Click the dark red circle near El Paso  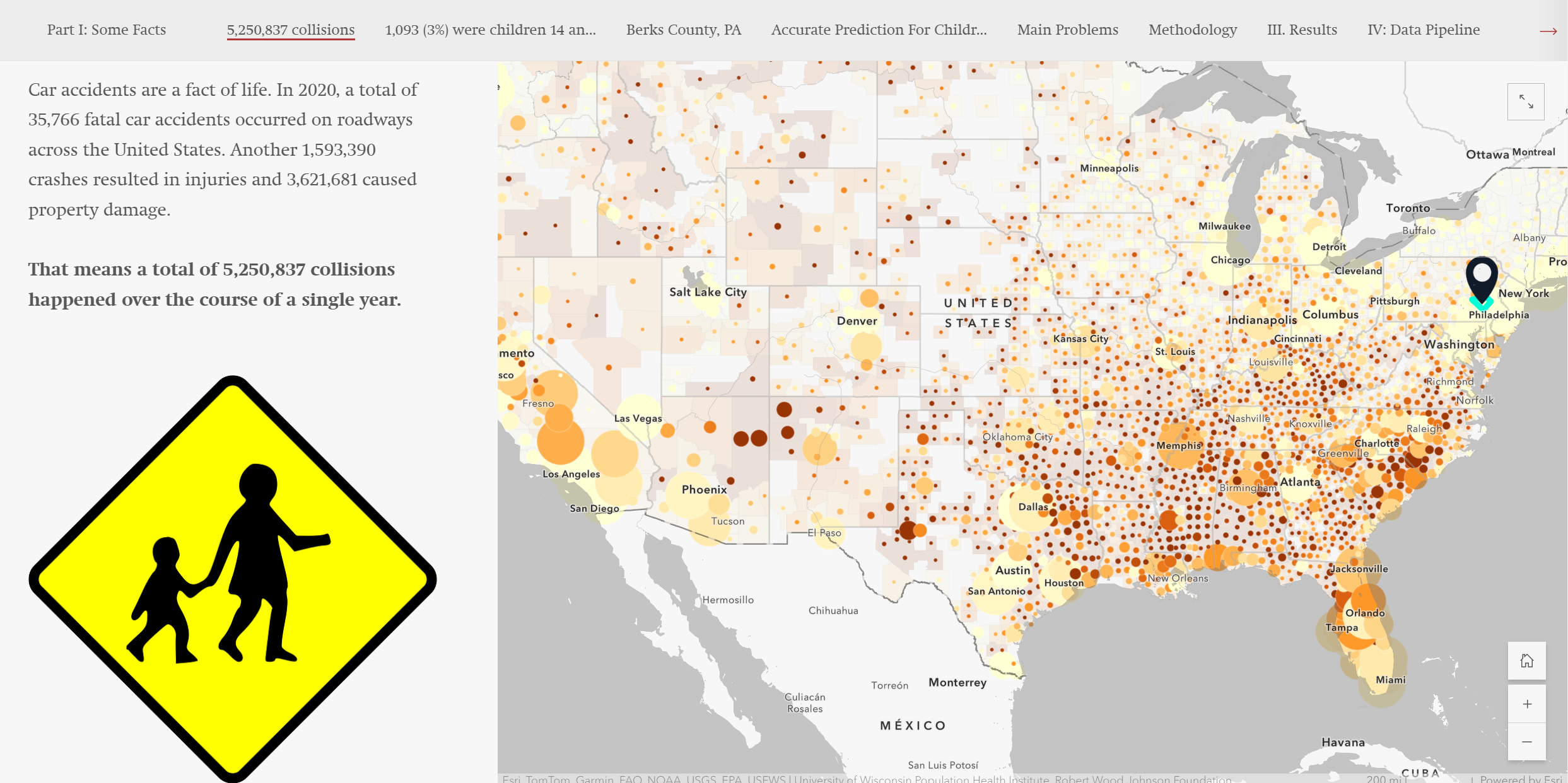click(x=907, y=530)
